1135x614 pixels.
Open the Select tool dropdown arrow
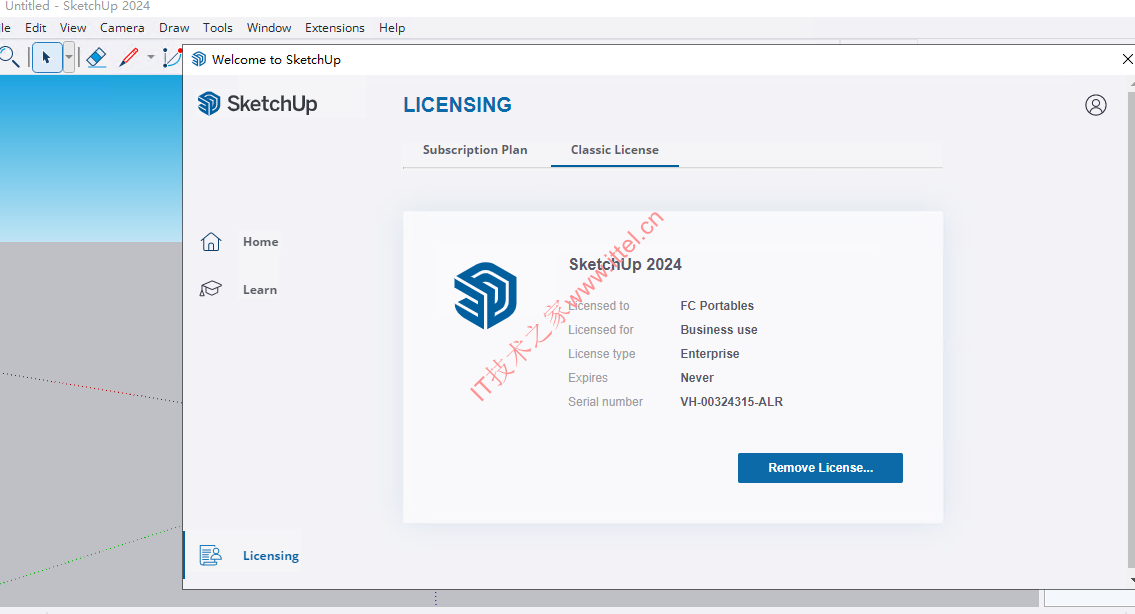coord(69,58)
